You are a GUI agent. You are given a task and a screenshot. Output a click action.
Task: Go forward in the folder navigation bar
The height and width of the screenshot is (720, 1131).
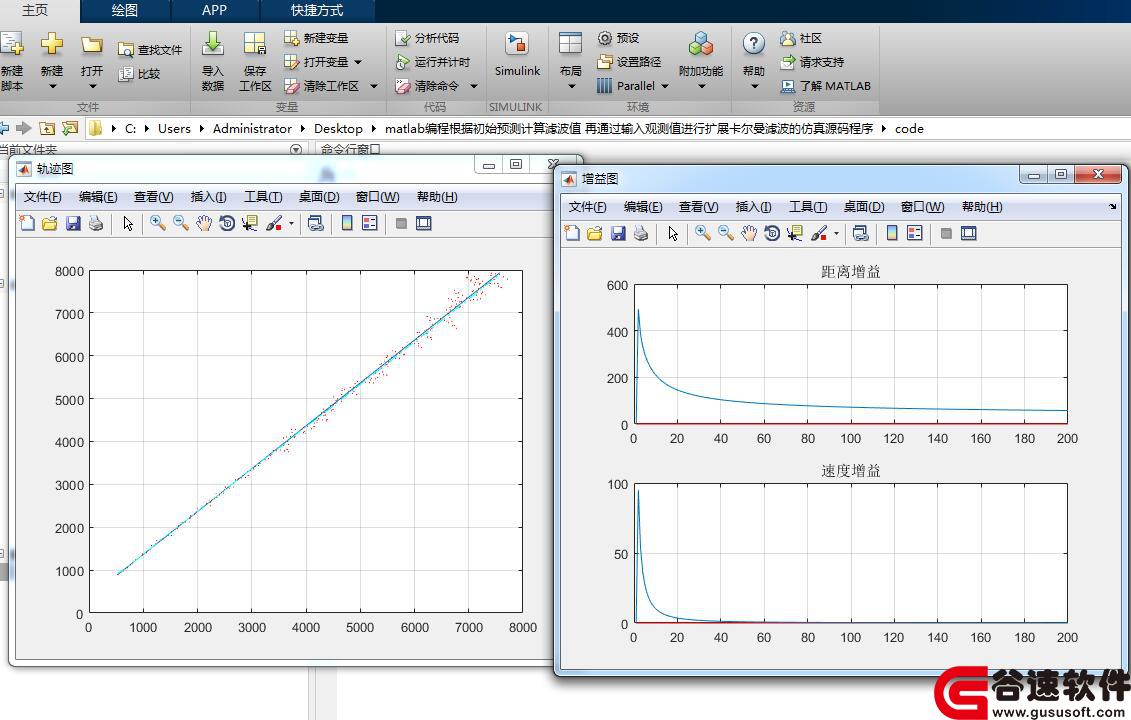(x=24, y=128)
